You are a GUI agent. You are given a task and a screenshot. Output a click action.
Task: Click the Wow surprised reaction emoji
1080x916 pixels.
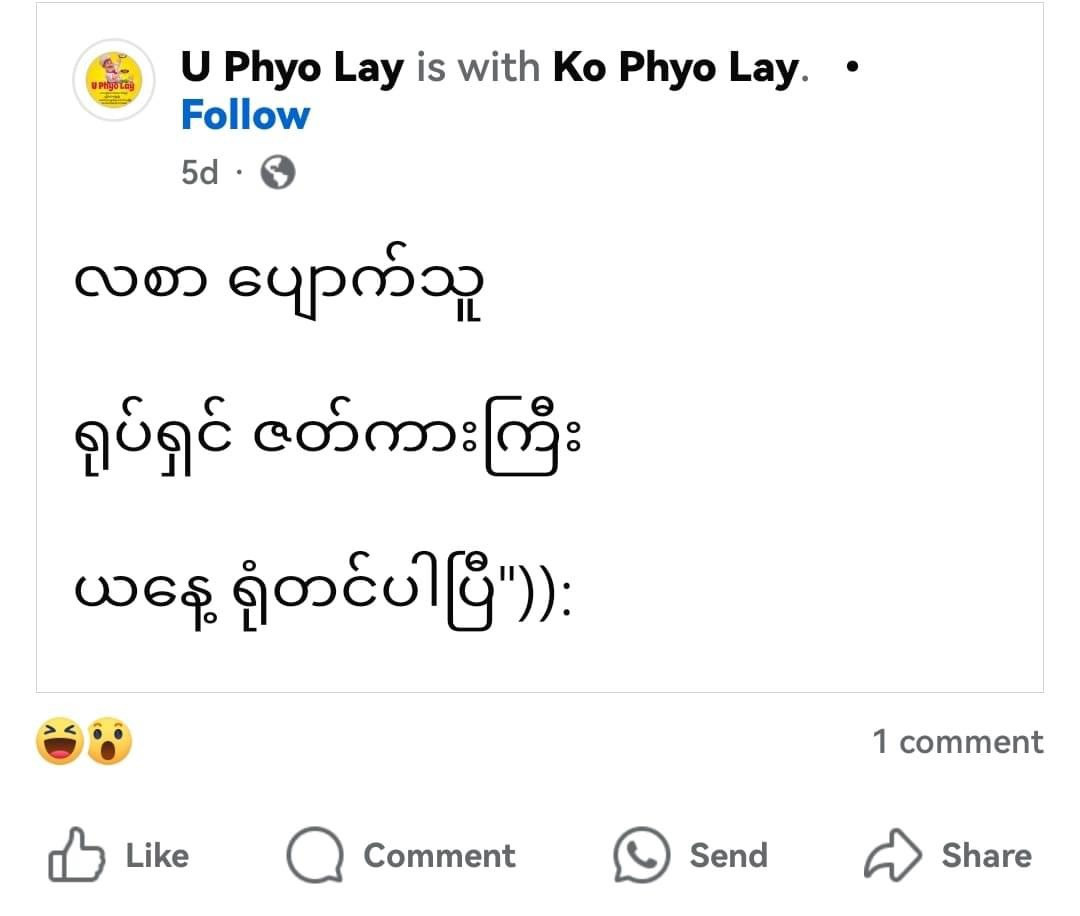[109, 742]
